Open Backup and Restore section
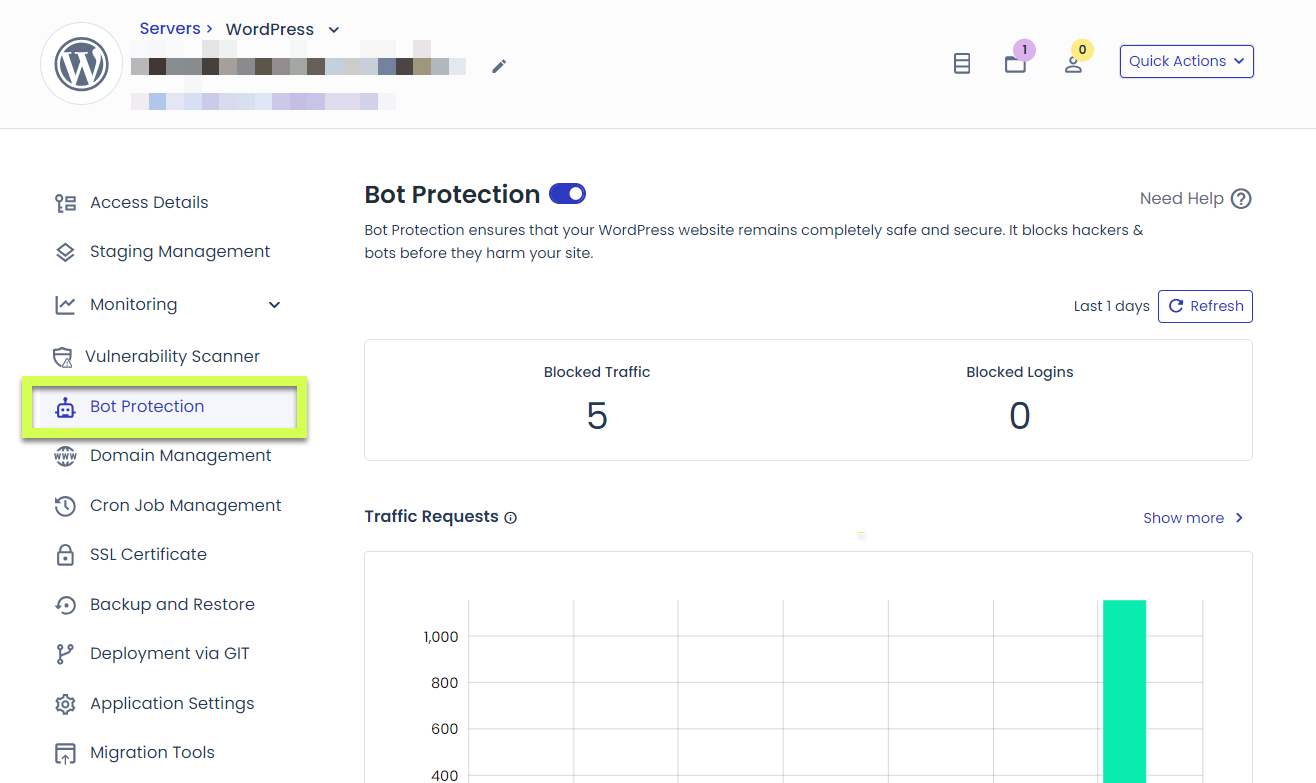Screen dimensions: 1316x783 [x=172, y=605]
